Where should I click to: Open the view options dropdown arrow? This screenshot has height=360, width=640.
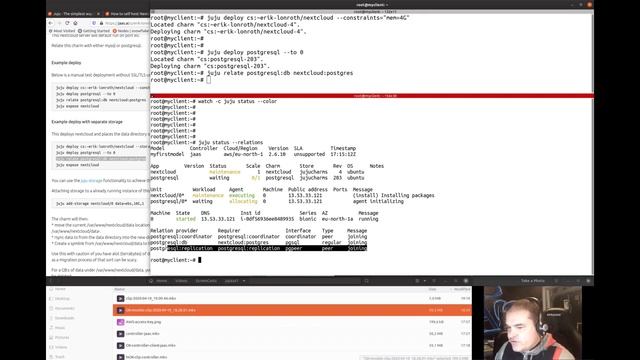click(x=425, y=281)
